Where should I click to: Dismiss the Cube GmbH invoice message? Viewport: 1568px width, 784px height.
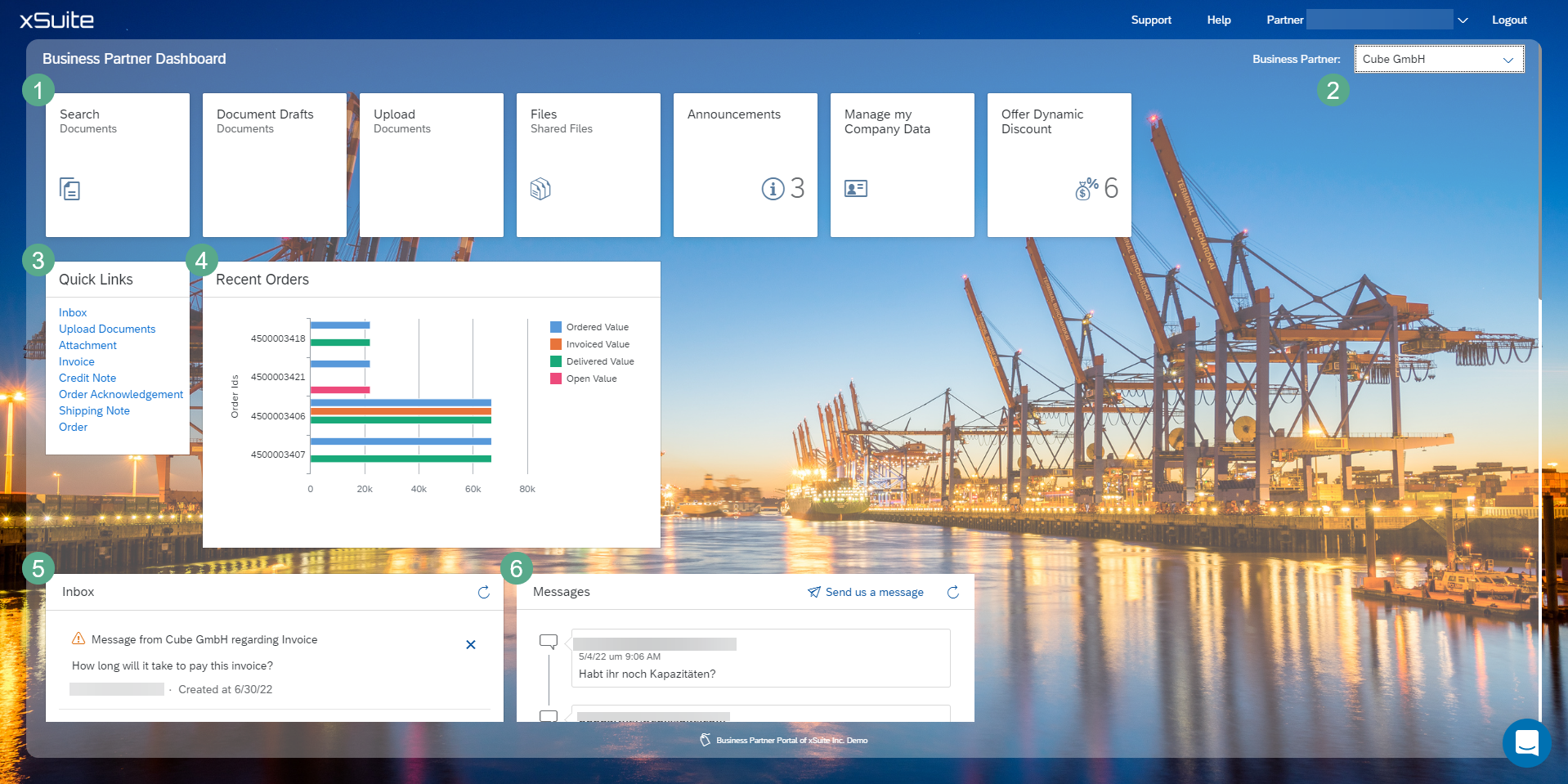[471, 645]
